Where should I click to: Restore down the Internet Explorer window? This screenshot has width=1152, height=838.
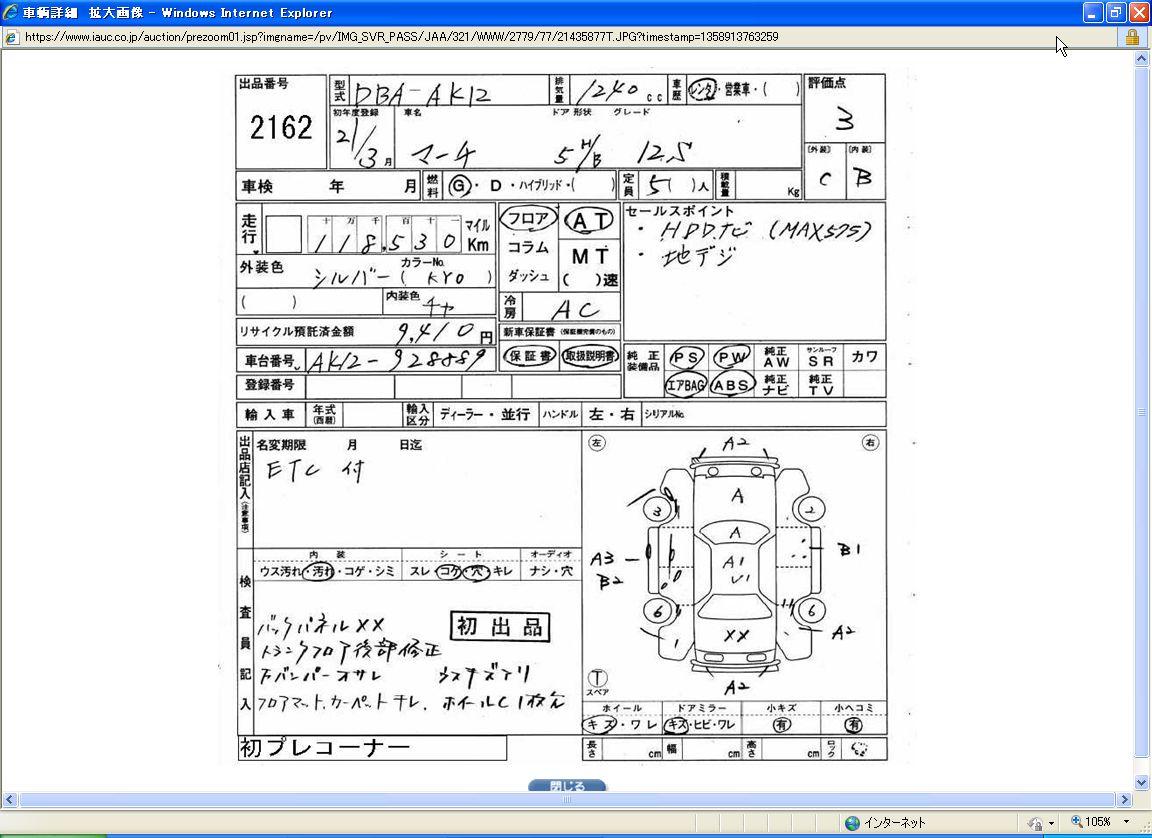(1115, 13)
